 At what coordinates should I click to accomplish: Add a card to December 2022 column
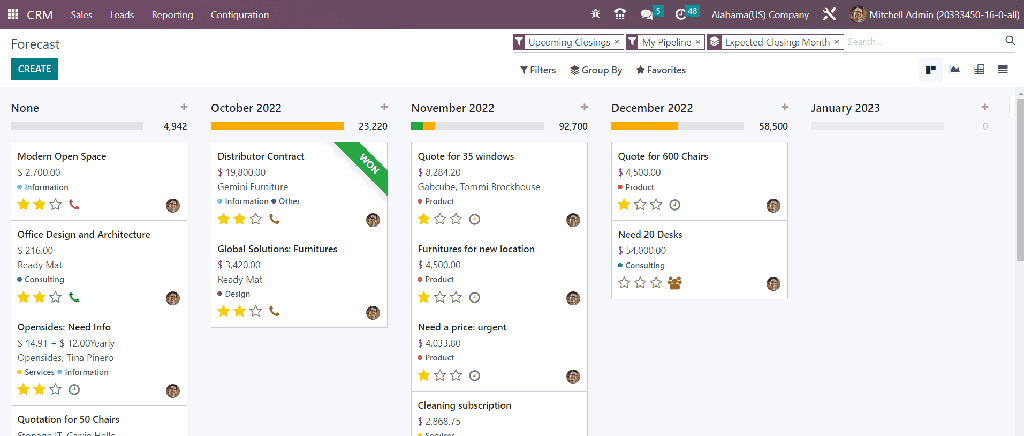[x=784, y=107]
